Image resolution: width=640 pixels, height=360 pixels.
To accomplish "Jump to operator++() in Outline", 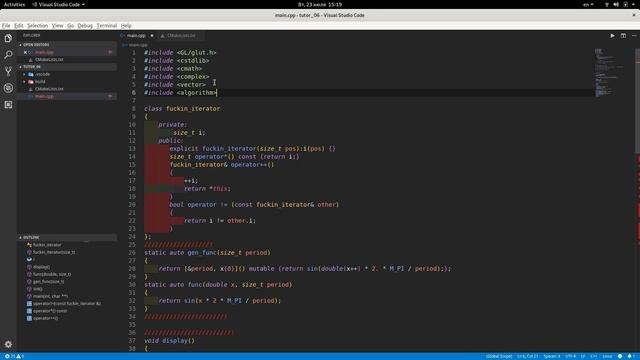I will [46, 318].
